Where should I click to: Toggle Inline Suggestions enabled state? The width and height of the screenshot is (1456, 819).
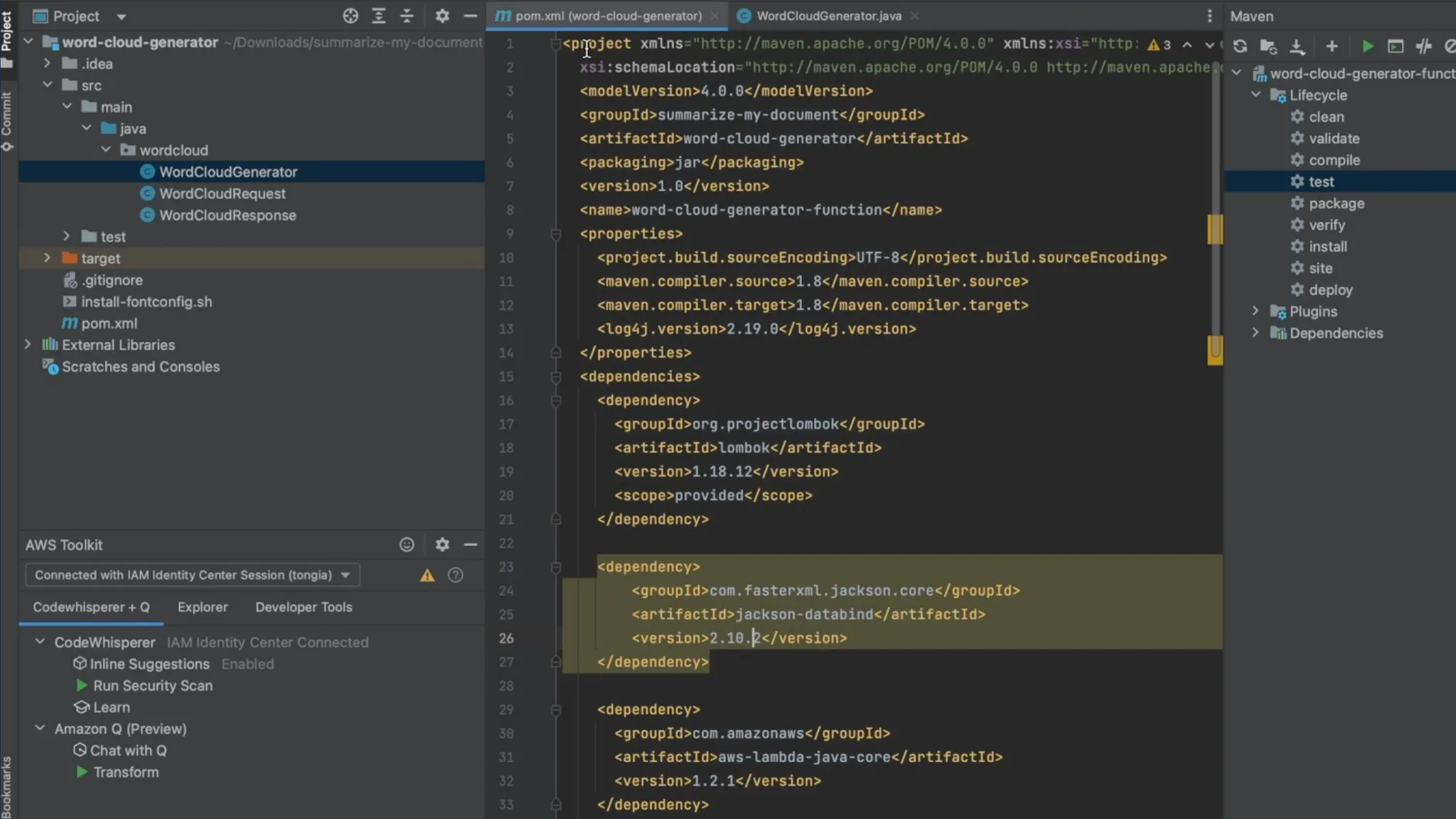(149, 664)
